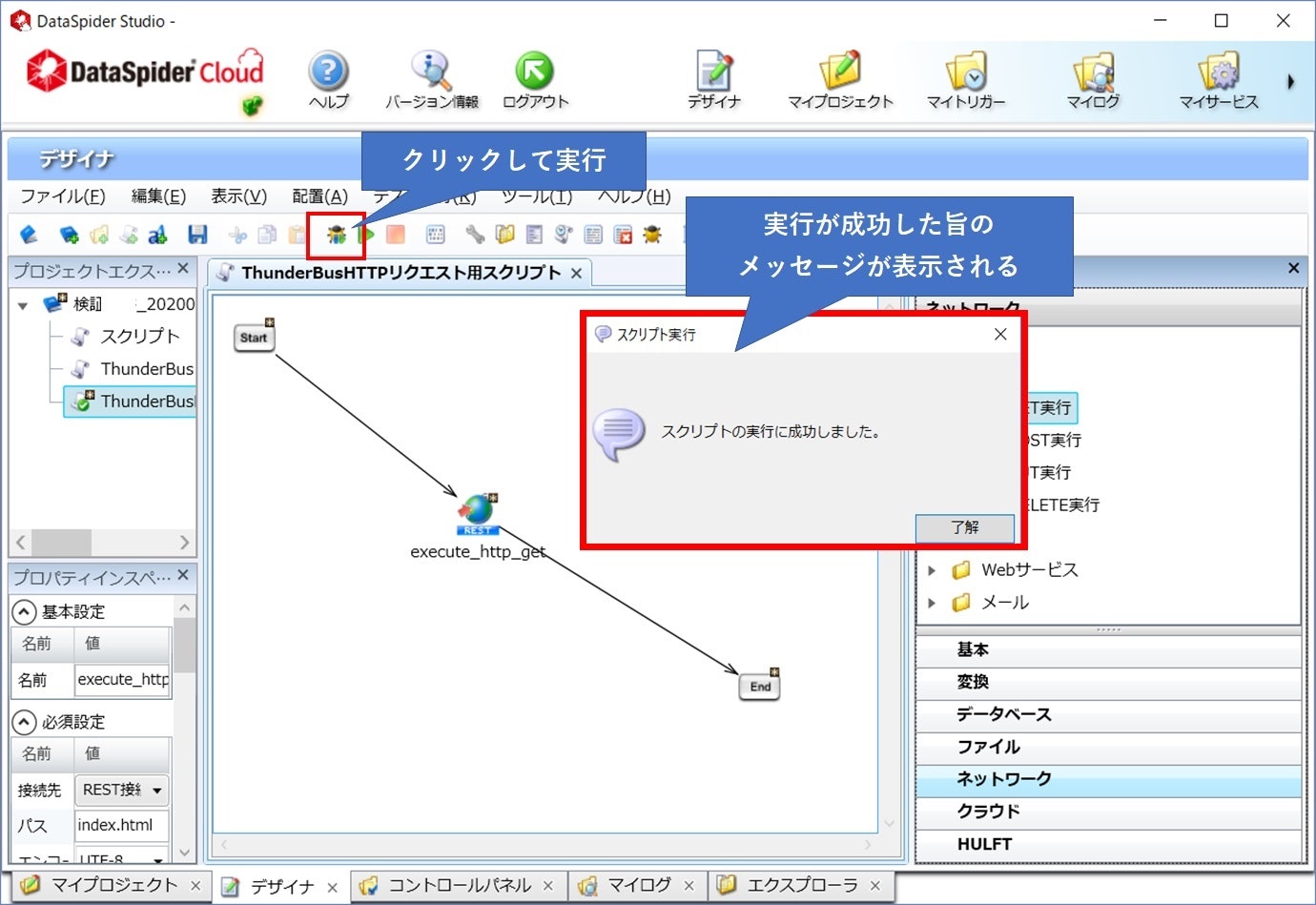The width and height of the screenshot is (1316, 905).
Task: Open the 編集(E) menu
Action: [158, 196]
